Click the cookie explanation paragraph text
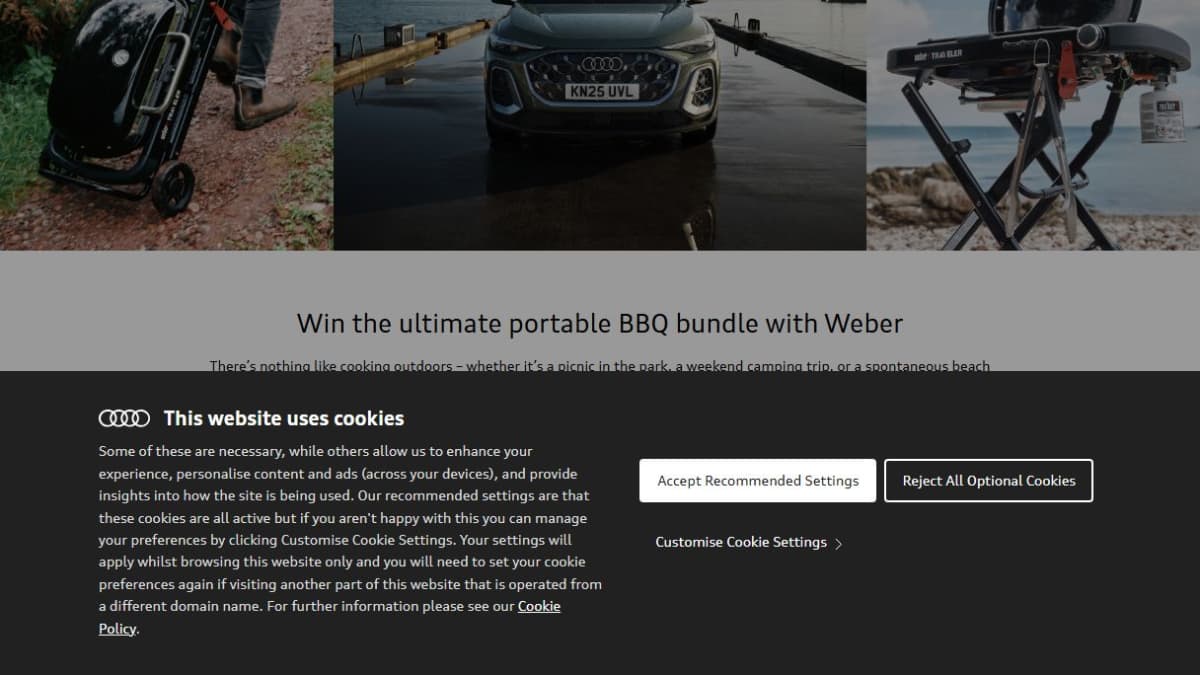Screen dimensions: 1200x675 coord(350,540)
